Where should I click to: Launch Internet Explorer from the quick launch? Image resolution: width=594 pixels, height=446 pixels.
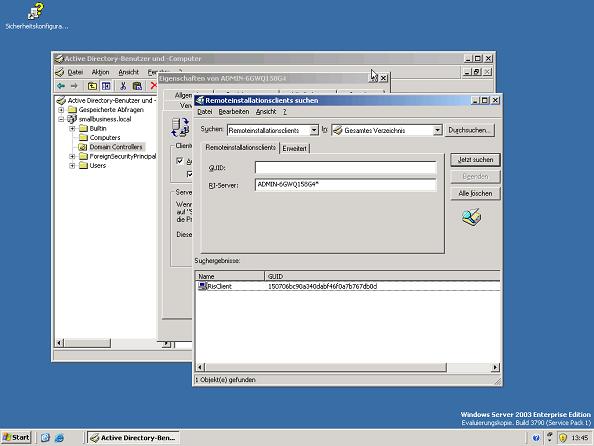tap(59, 438)
